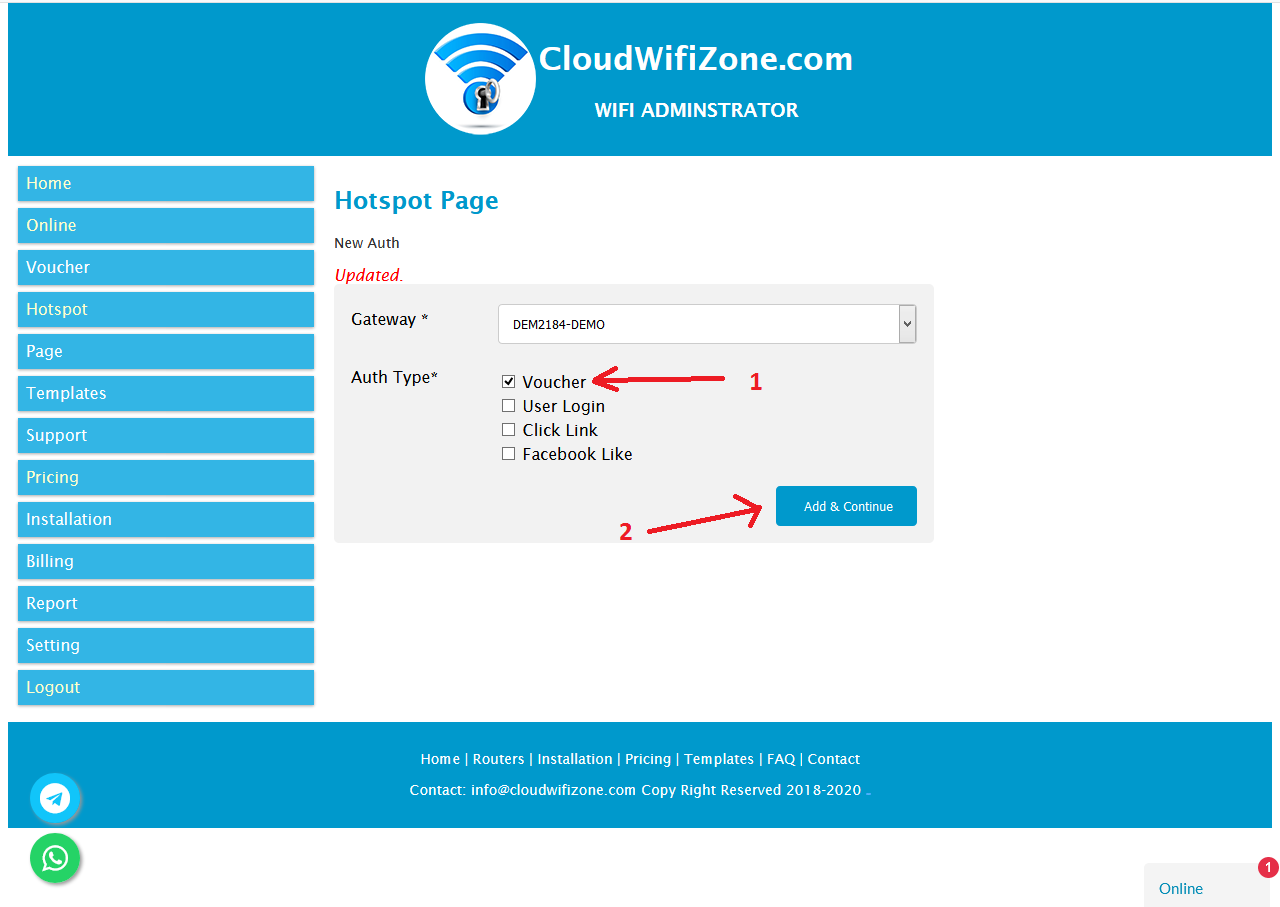Click the CloudWifiZone wifi logo
The height and width of the screenshot is (907, 1280).
coord(480,79)
